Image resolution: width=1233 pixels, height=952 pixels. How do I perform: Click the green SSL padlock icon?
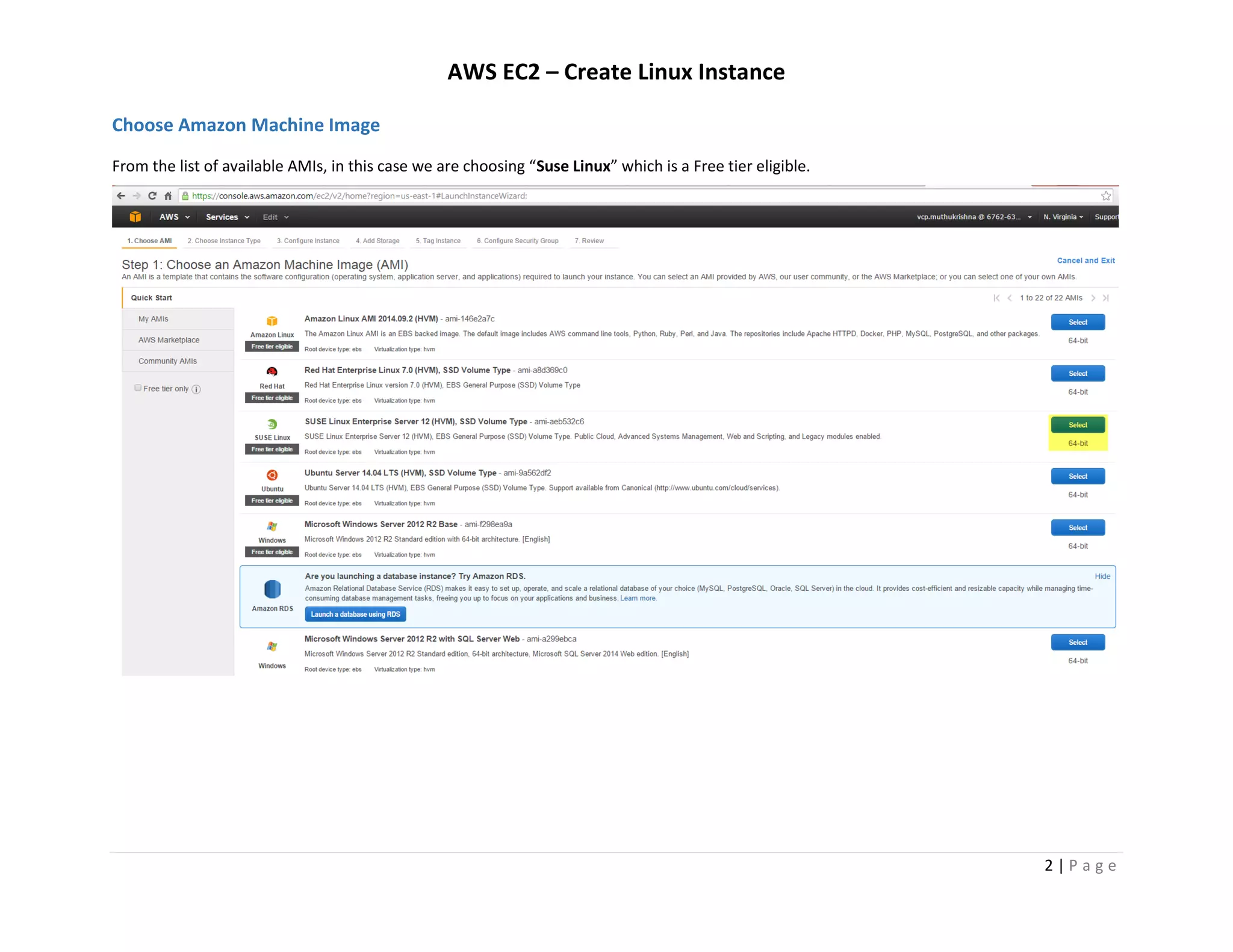[185, 196]
